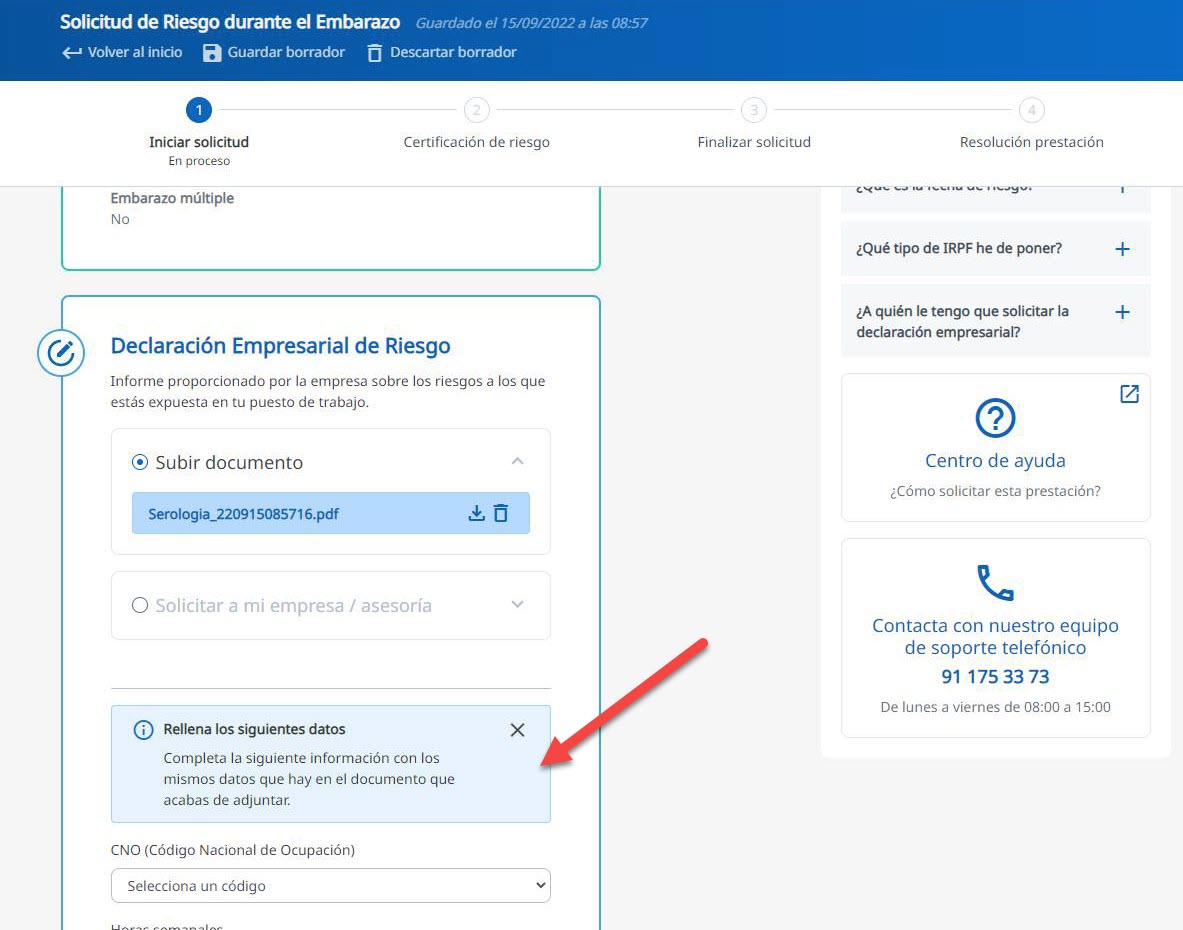Go to step 3 Finalizar solicitud
The width and height of the screenshot is (1183, 930).
point(754,110)
